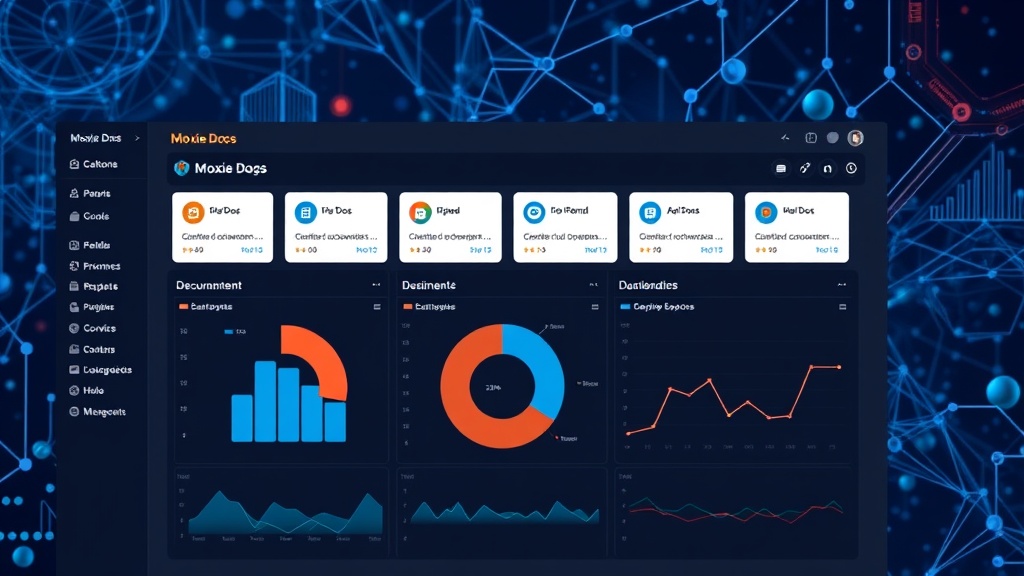The image size is (1024, 576).
Task: Click the round icon beside Mergoets
Action: [74, 412]
